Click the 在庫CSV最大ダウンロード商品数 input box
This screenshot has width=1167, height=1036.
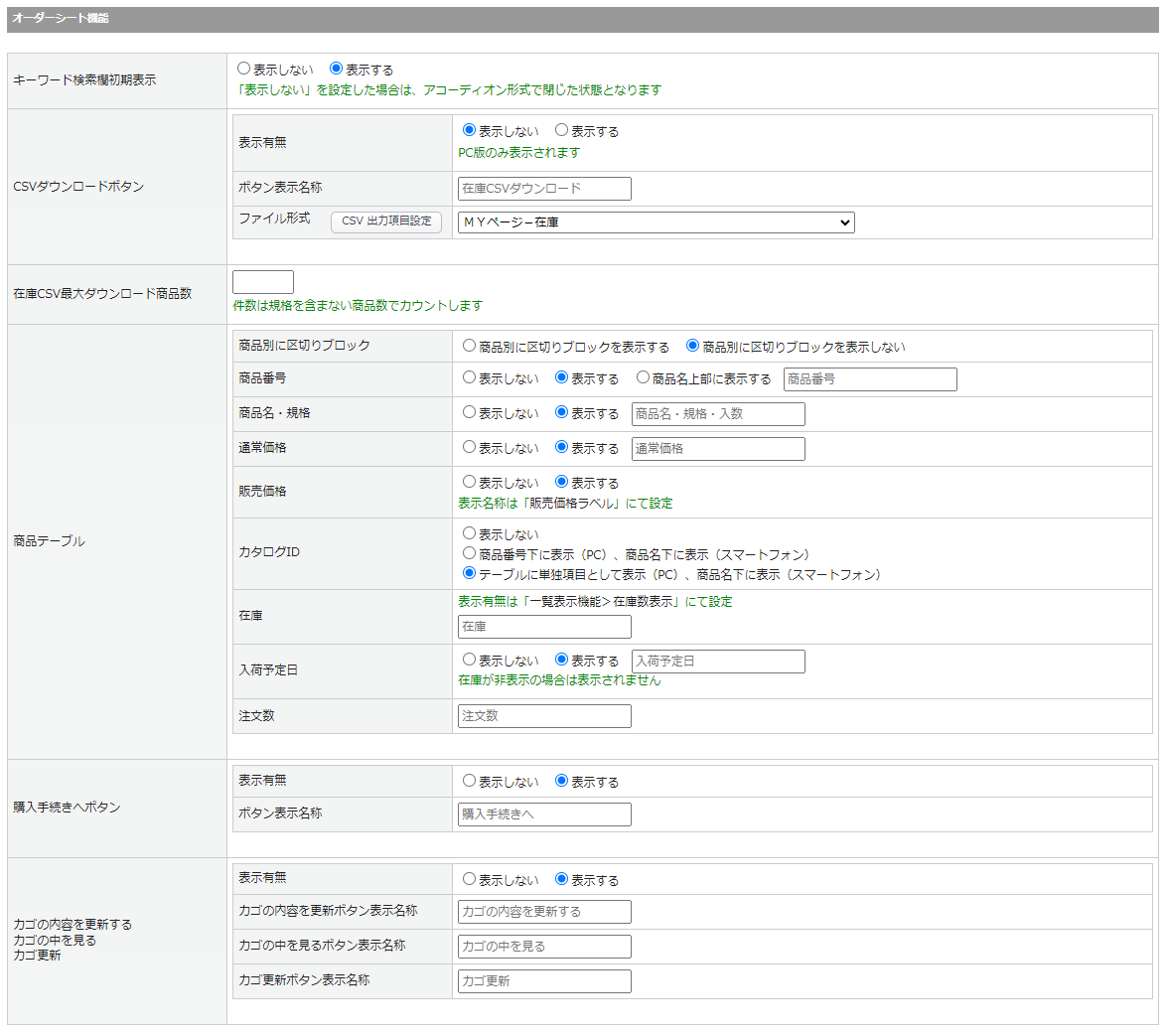[263, 282]
